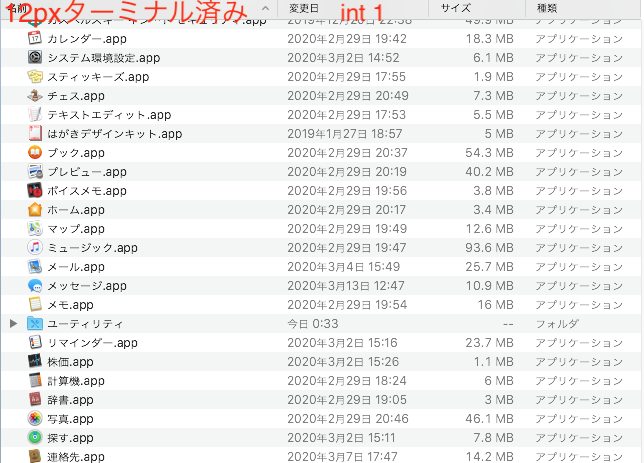Sort by 種類 column header
The height and width of the screenshot is (463, 644).
[547, 8]
